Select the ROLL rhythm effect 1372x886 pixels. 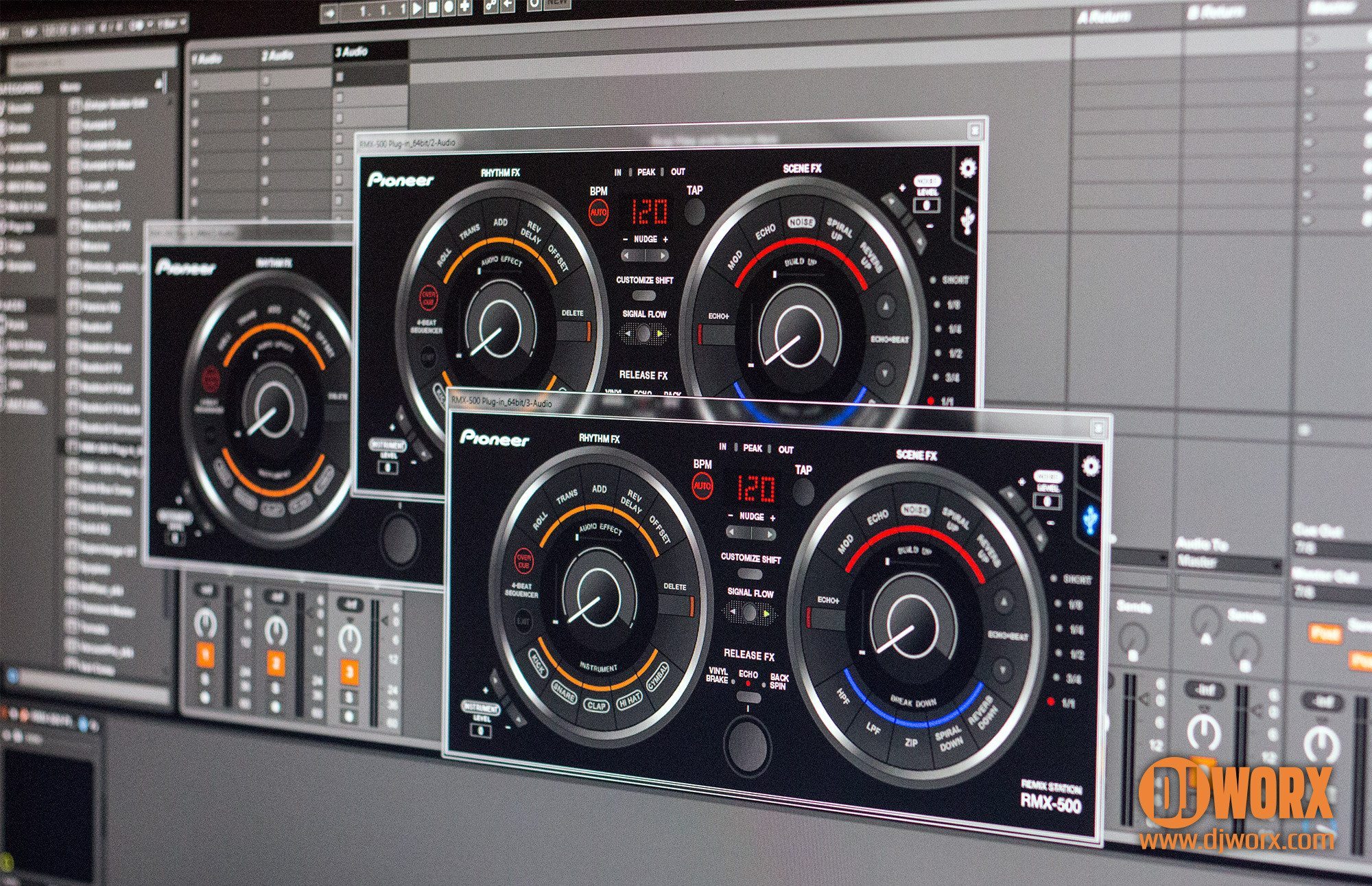pos(541,520)
